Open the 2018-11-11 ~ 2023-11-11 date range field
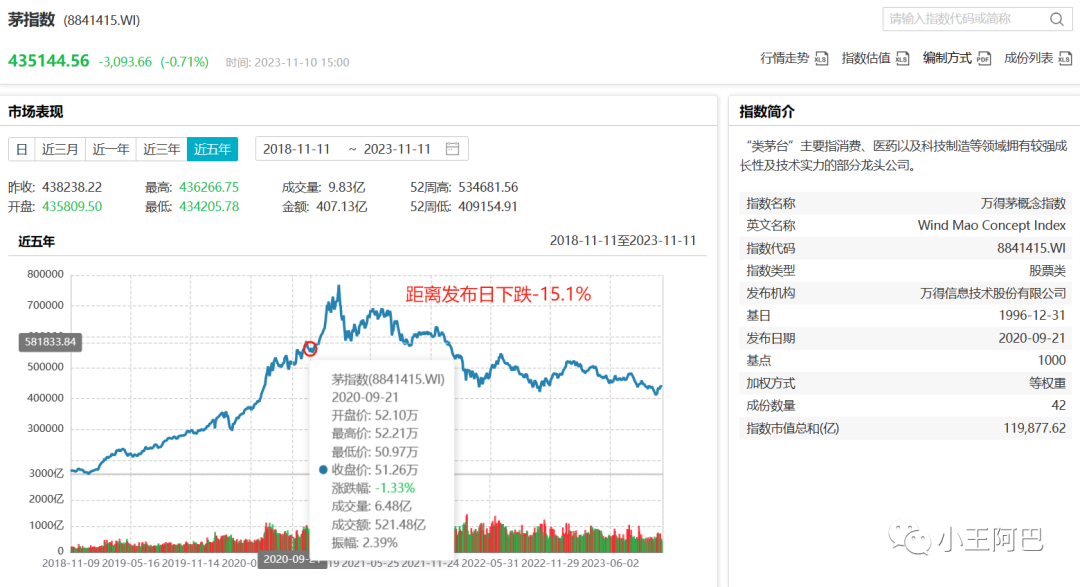Screen dimensions: 1080x587 click(x=362, y=149)
